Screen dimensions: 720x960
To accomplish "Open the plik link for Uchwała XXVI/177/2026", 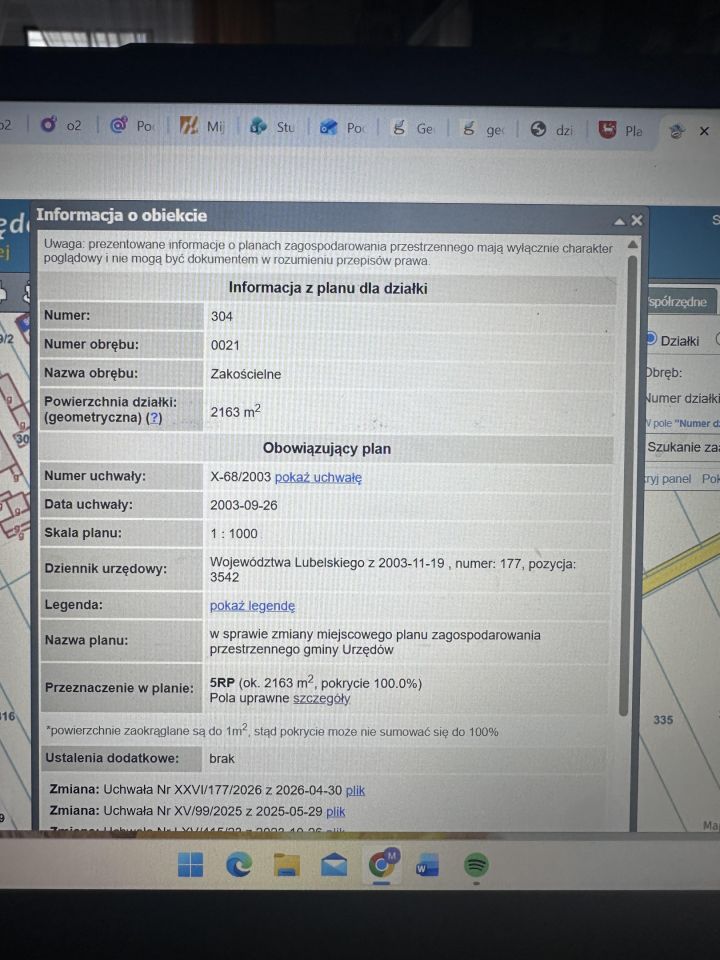I will (x=355, y=790).
